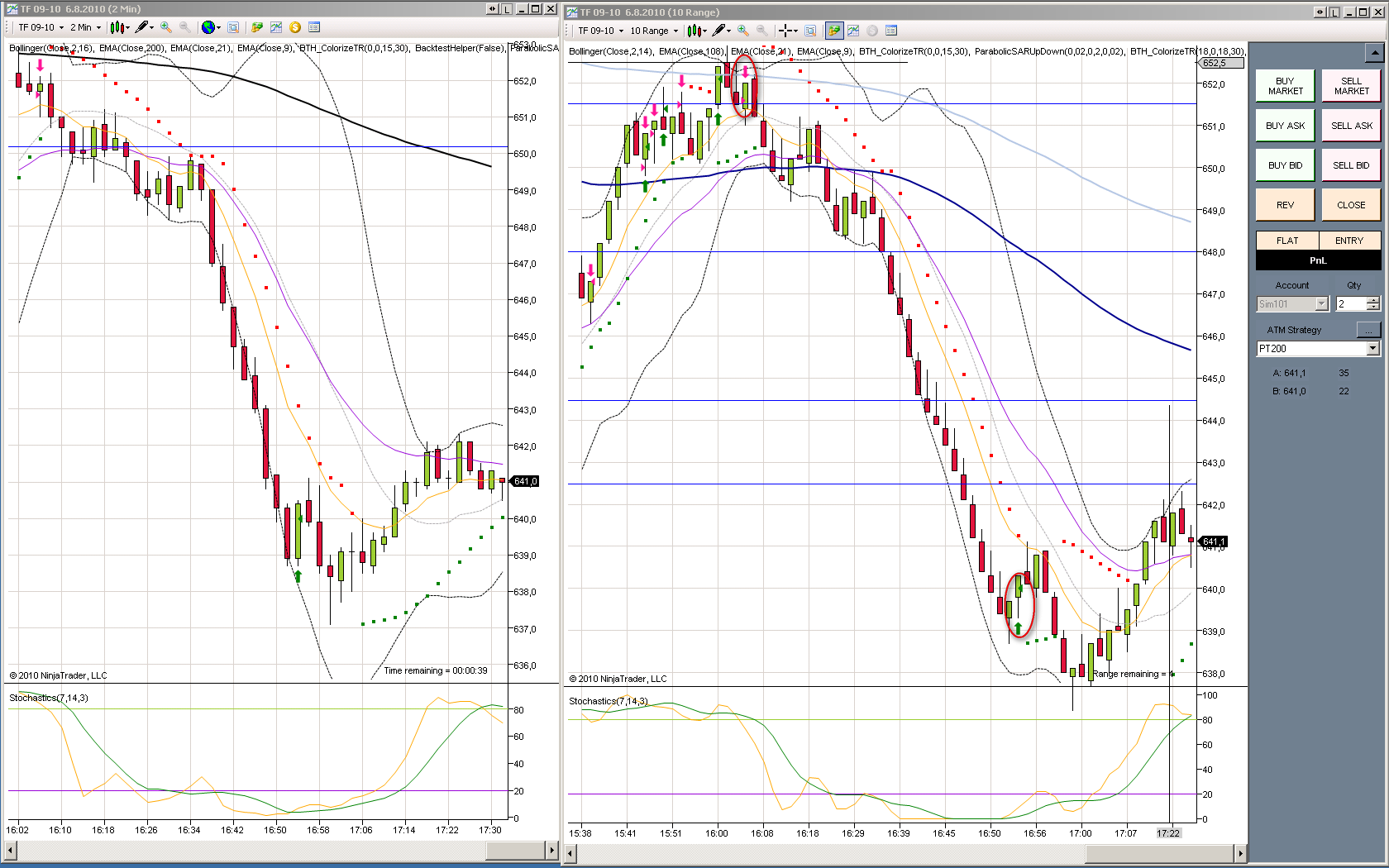Toggle L link button in 2 Min title bar

pos(506,9)
